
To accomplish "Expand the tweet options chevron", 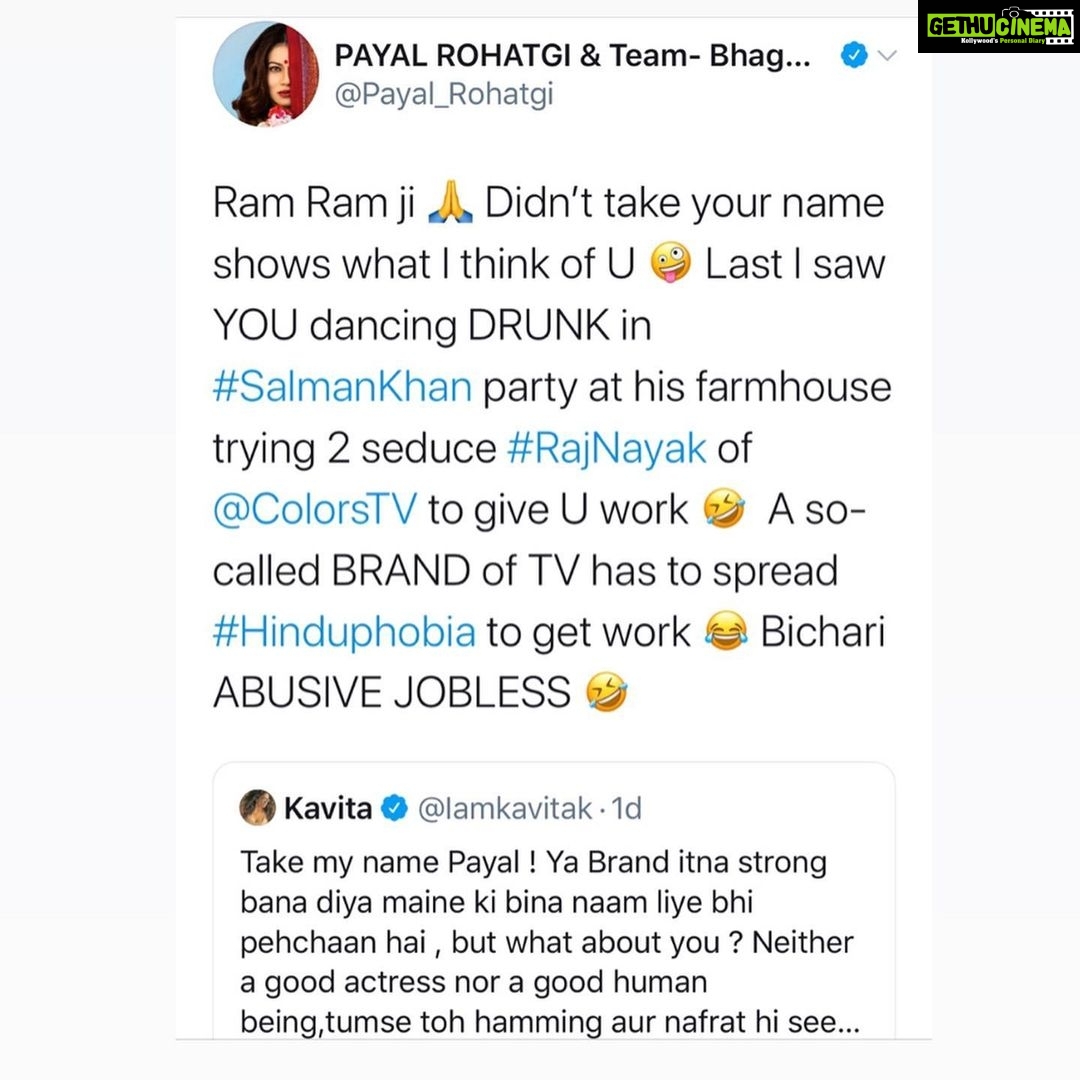I will pyautogui.click(x=887, y=55).
